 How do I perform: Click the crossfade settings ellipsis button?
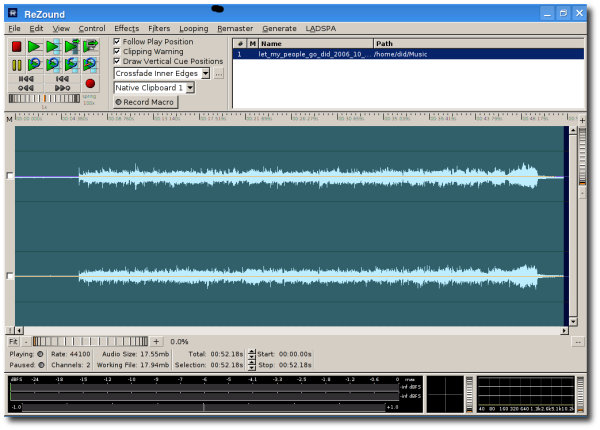[x=219, y=74]
